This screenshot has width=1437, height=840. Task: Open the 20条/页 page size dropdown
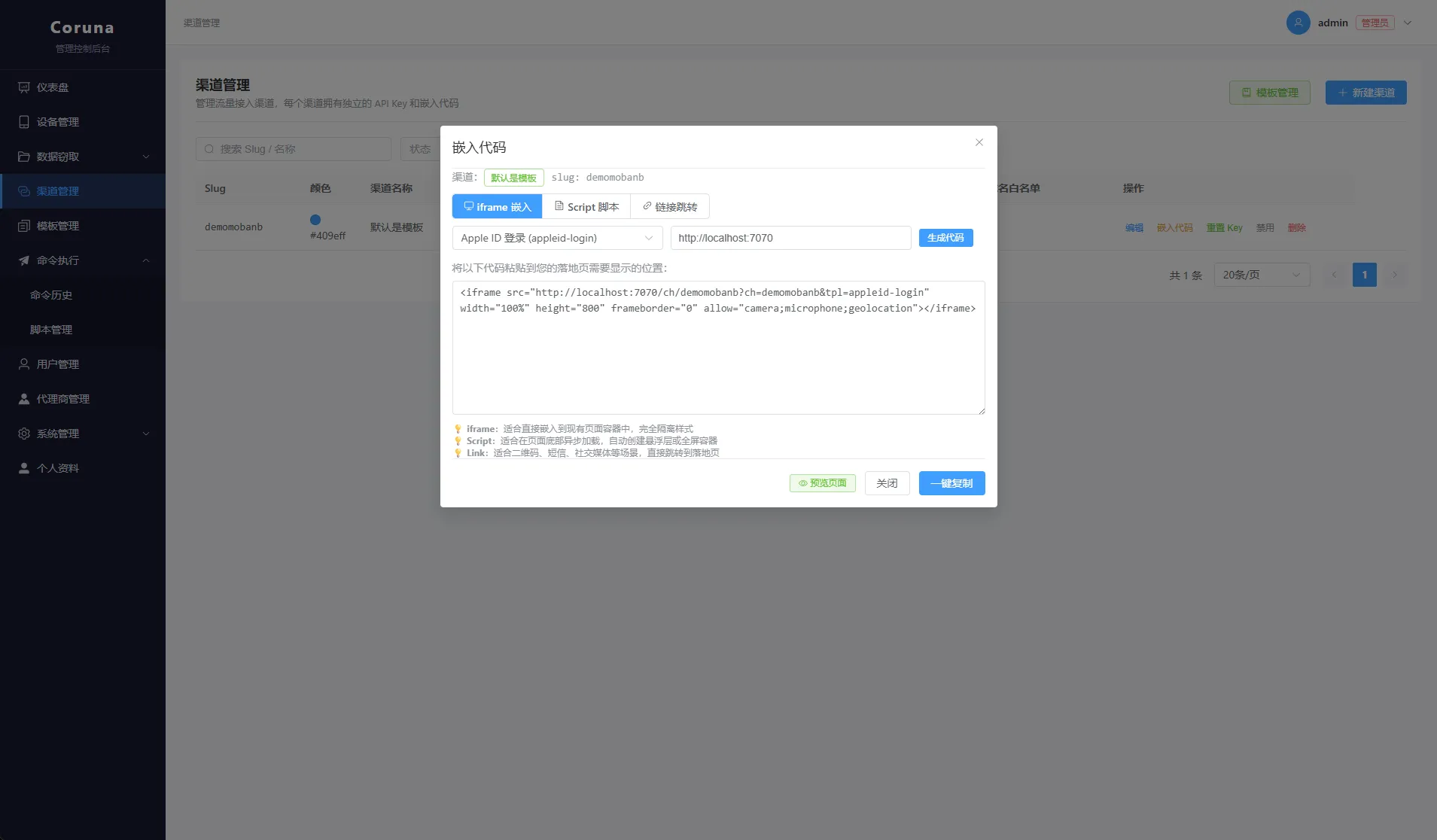tap(1262, 275)
